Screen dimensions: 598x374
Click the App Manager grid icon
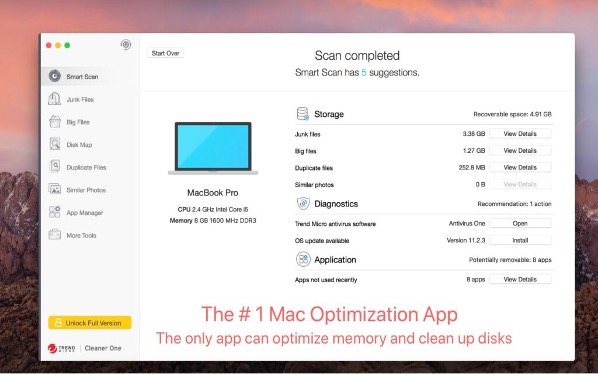(55, 212)
